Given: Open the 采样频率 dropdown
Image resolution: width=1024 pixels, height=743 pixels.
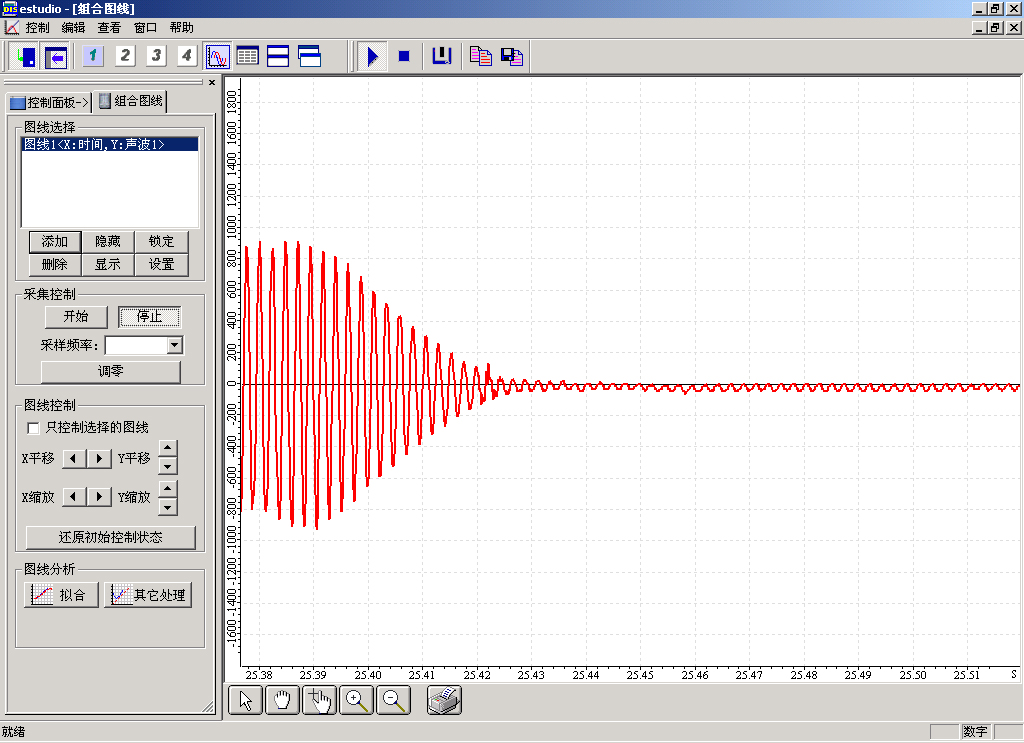Looking at the screenshot, I should pyautogui.click(x=175, y=345).
